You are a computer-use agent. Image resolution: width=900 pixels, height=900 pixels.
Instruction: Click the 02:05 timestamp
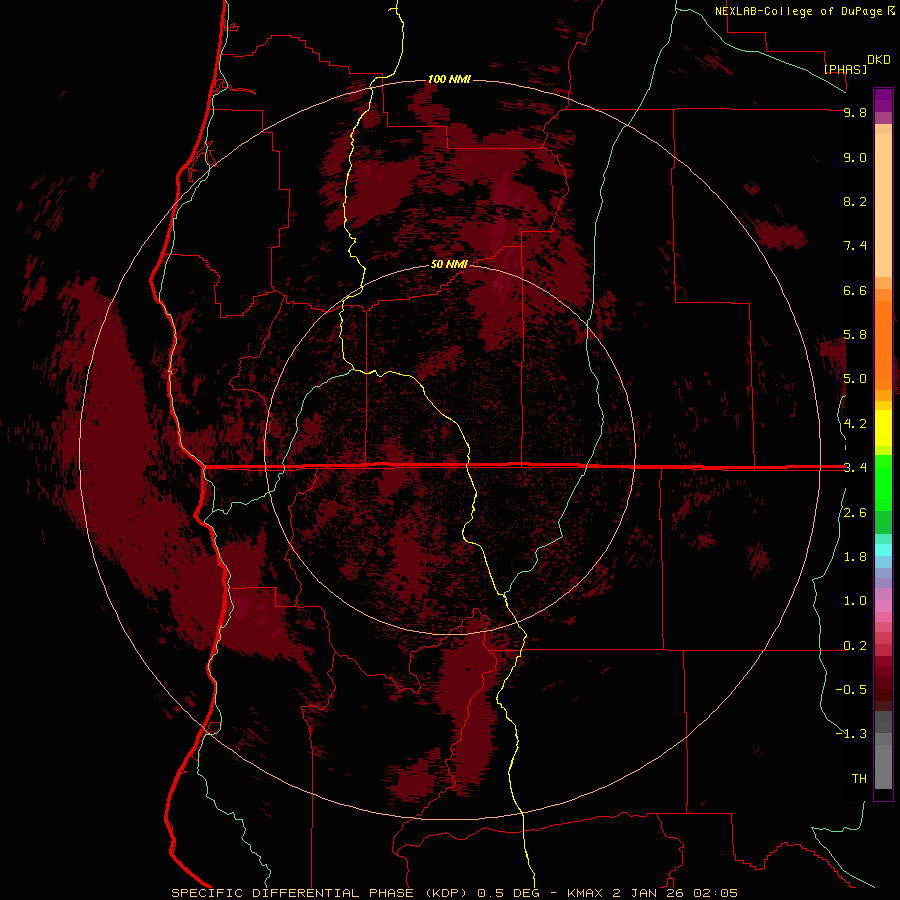[x=715, y=893]
